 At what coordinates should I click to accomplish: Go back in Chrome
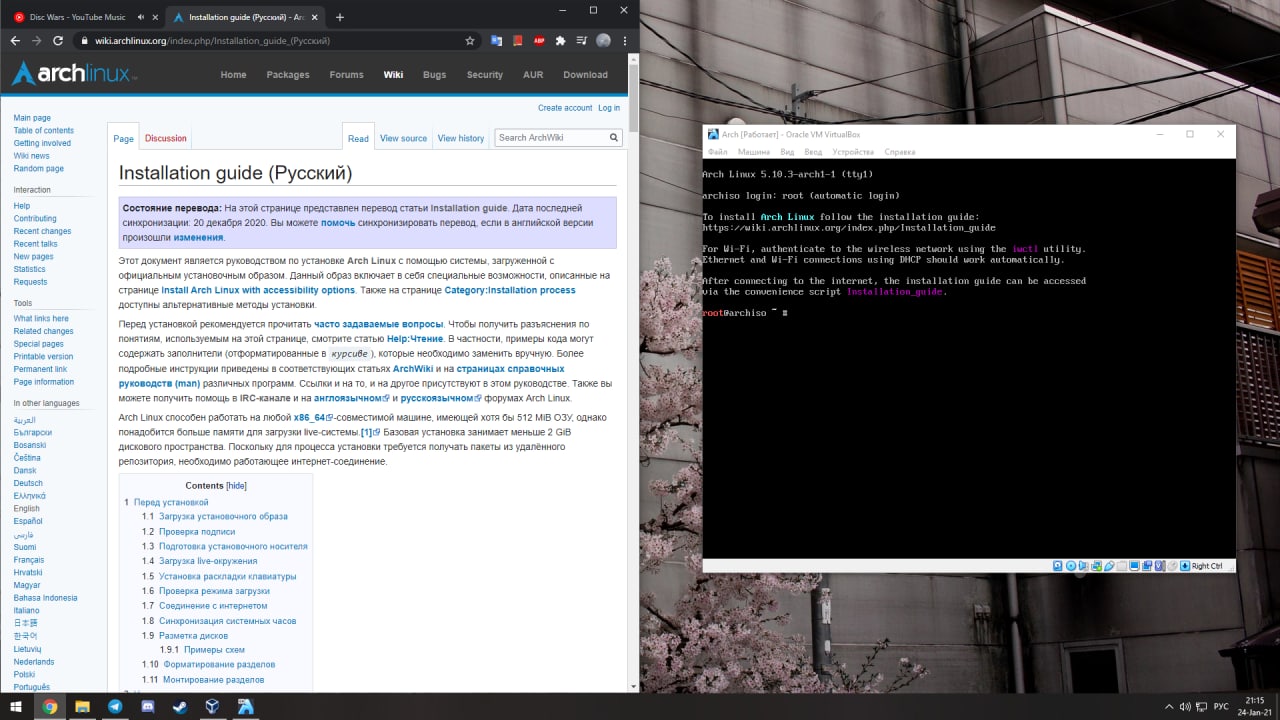[x=15, y=41]
